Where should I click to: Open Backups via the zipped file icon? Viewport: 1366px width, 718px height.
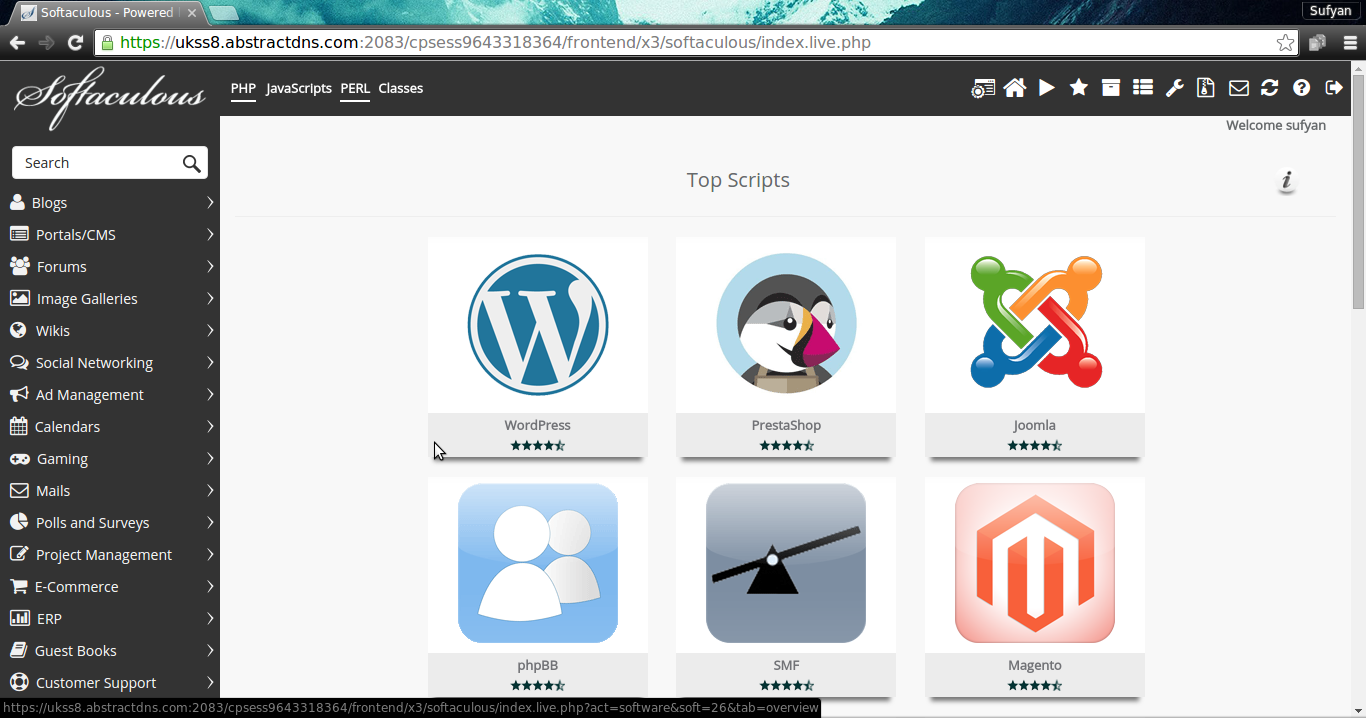tap(1206, 88)
